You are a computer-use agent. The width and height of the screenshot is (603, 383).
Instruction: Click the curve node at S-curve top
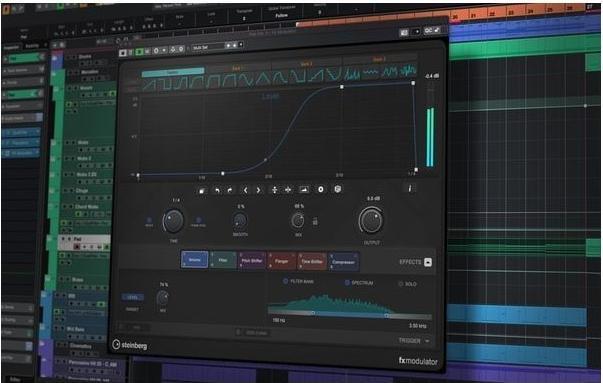(341, 87)
